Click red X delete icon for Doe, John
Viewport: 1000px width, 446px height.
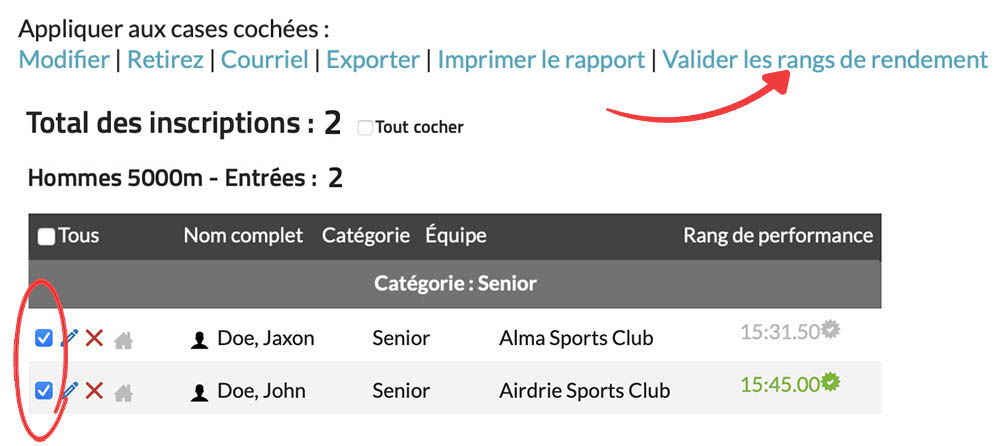click(x=95, y=390)
